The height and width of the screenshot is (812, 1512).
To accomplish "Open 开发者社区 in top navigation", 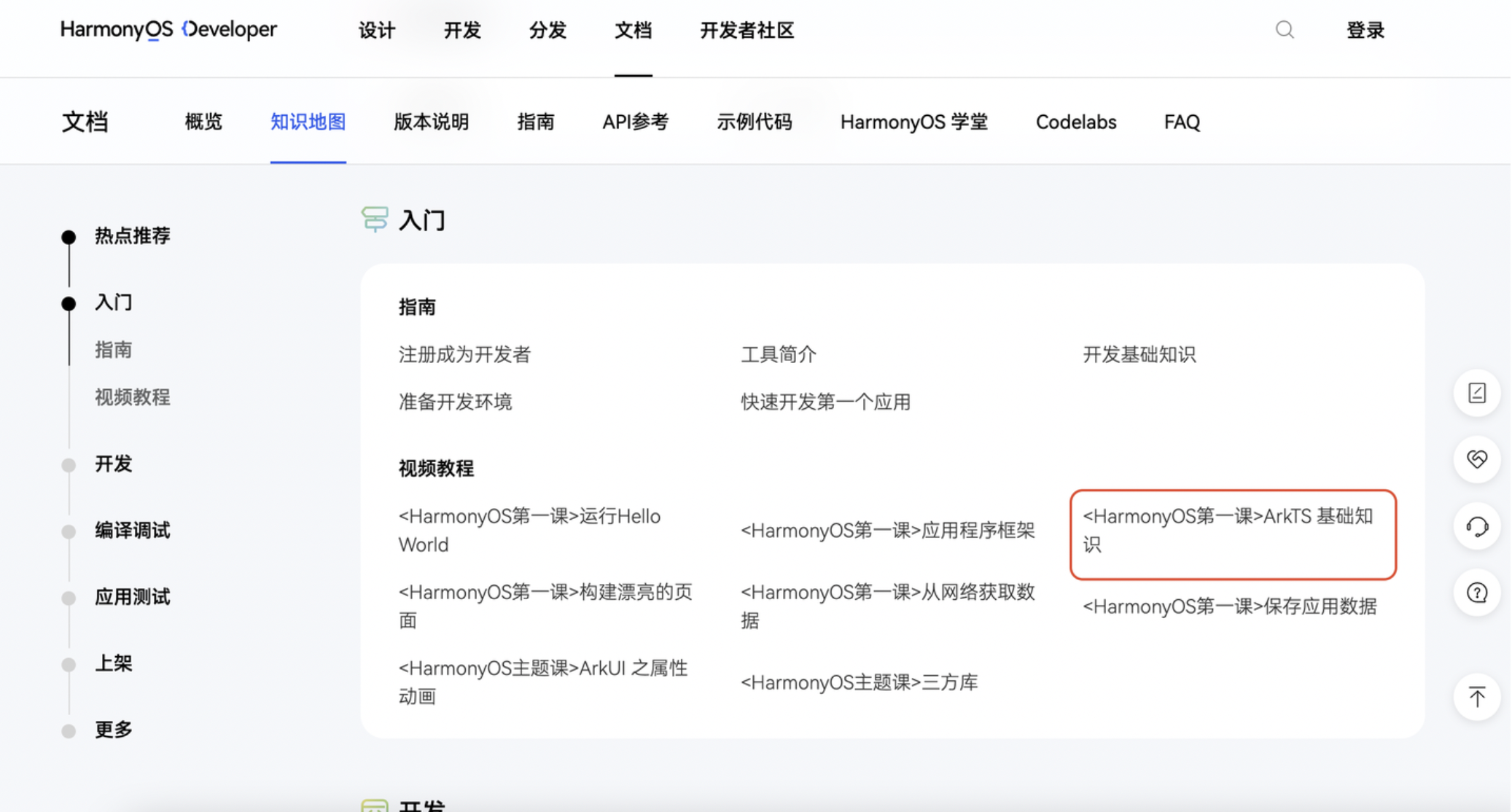I will [747, 30].
